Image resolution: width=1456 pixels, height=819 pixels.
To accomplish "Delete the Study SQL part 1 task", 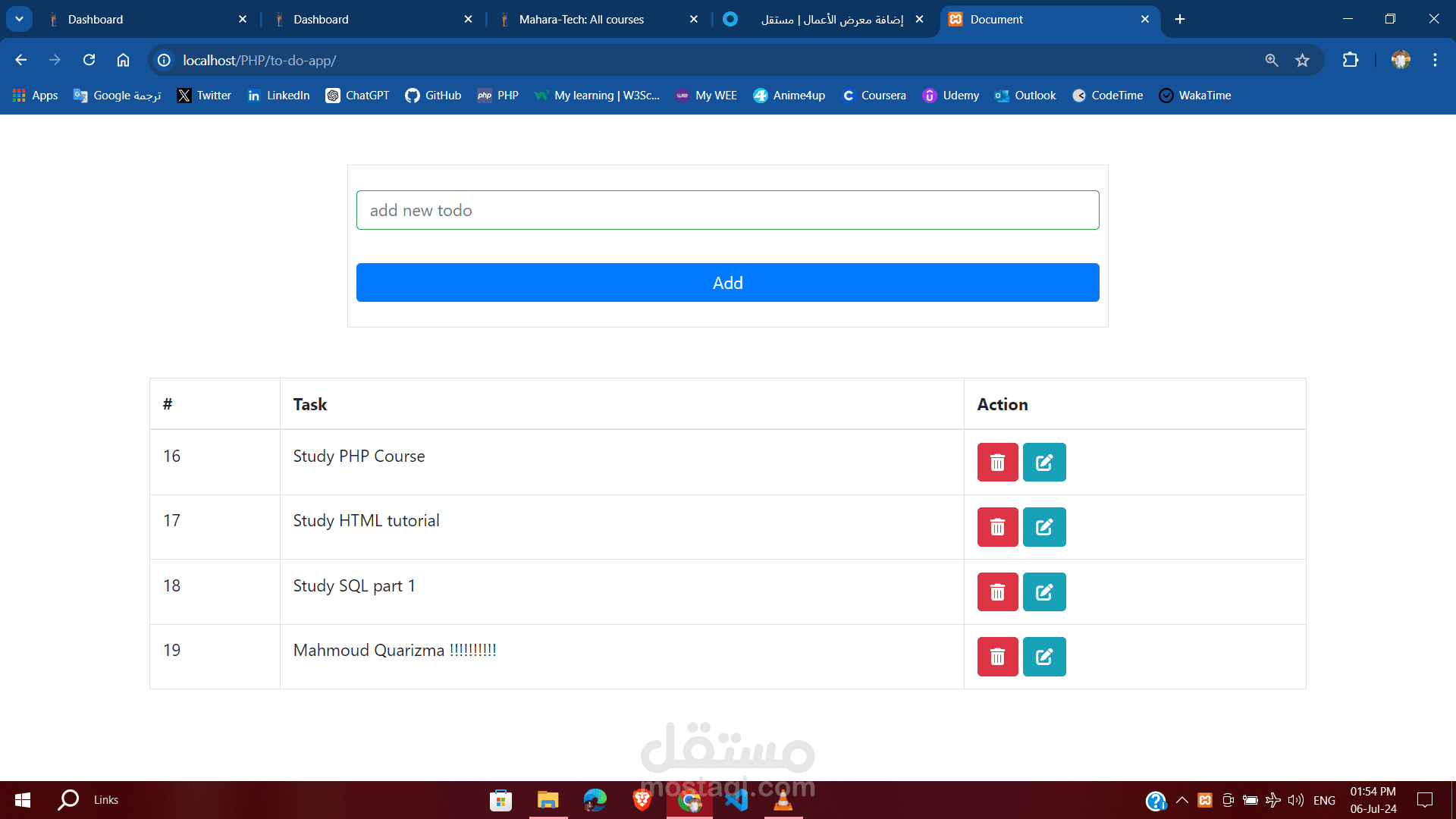I will click(x=997, y=592).
